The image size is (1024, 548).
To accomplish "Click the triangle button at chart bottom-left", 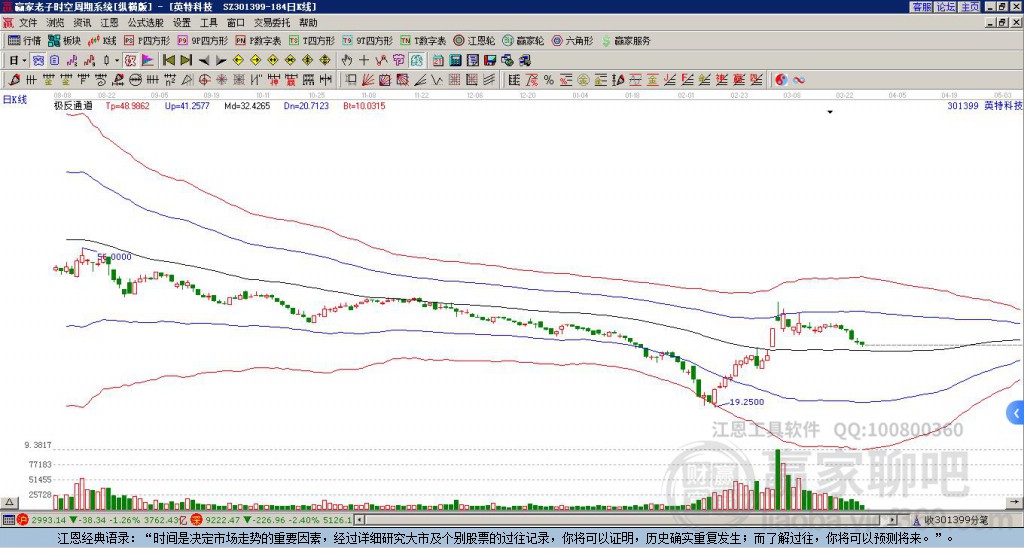I will (8, 502).
